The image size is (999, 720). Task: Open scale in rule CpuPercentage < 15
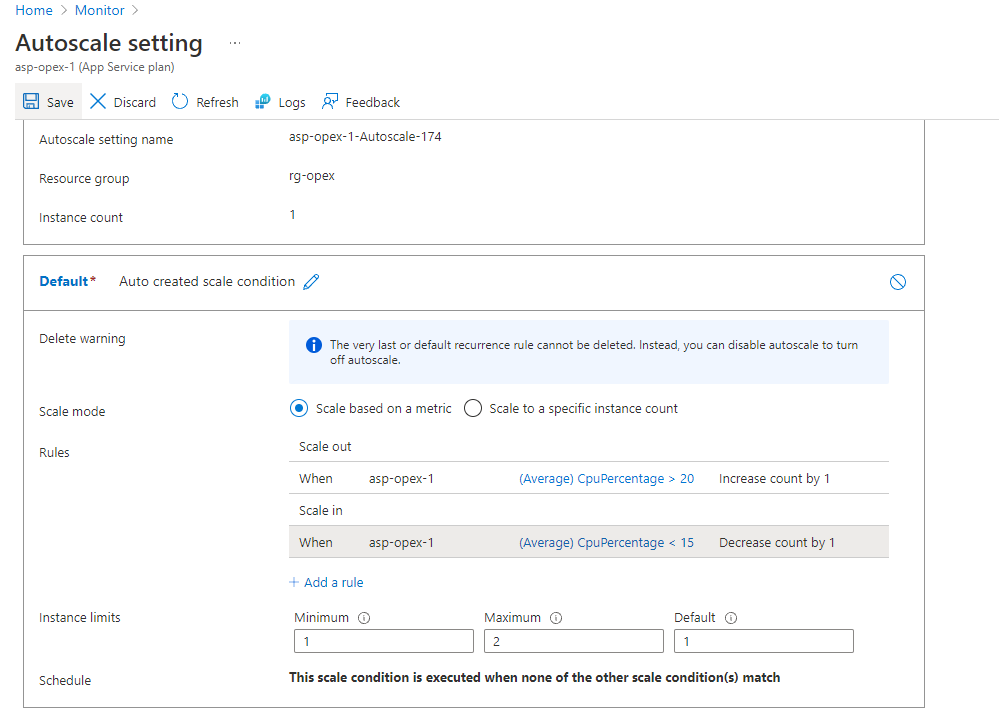(x=607, y=543)
